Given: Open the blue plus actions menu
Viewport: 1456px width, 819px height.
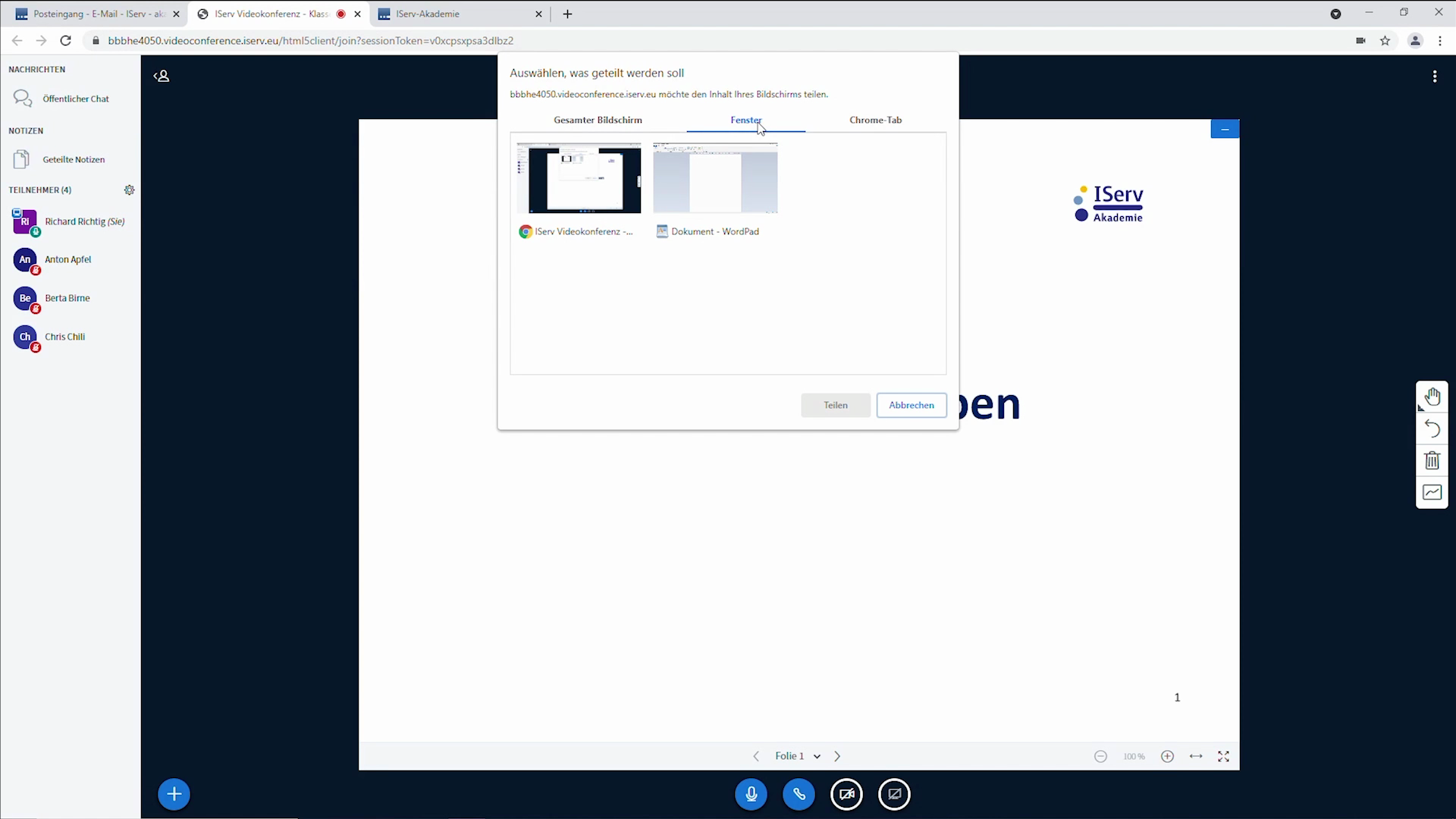Looking at the screenshot, I should [x=174, y=794].
